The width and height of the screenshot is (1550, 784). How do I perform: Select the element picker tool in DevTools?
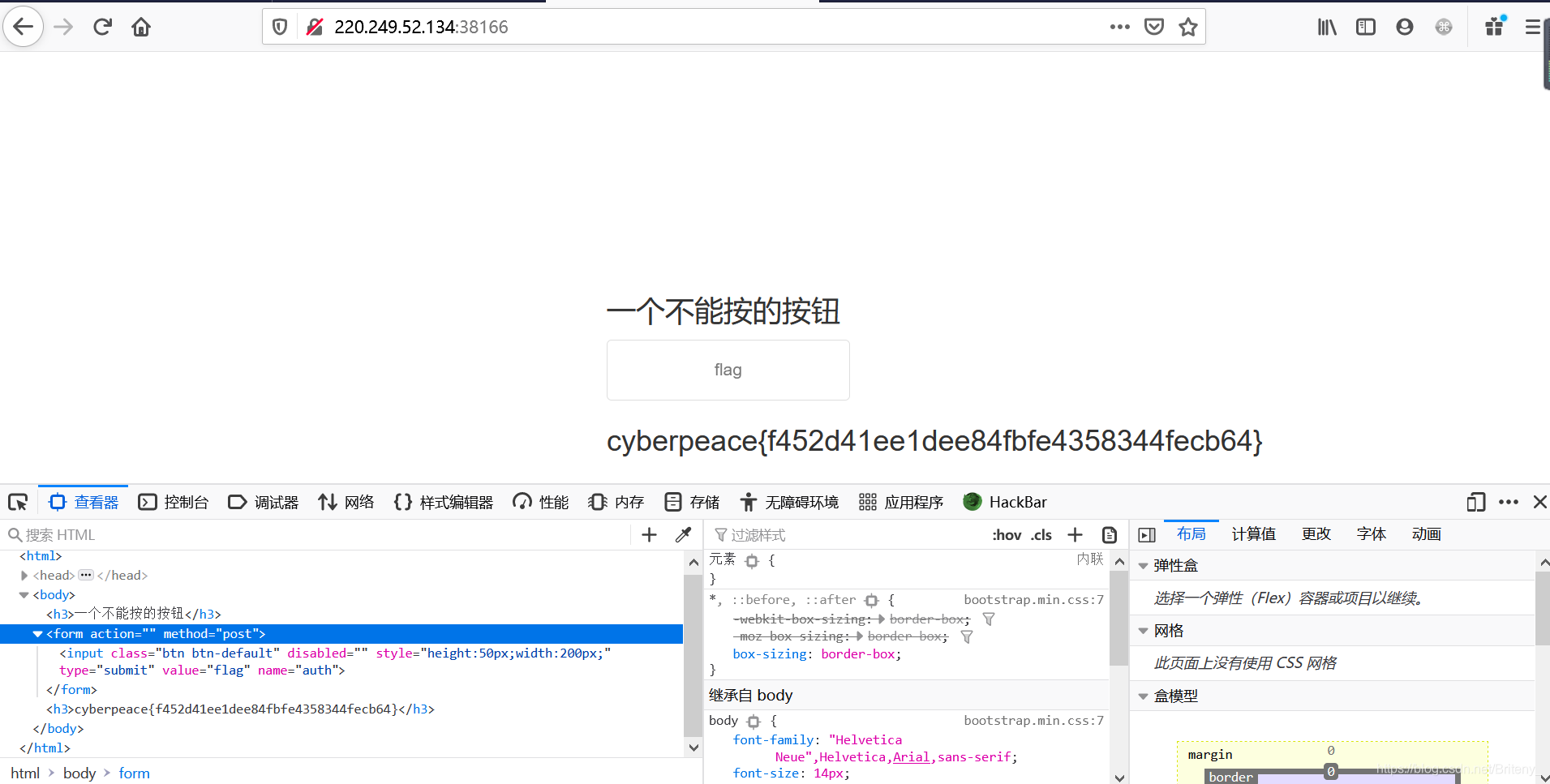click(17, 502)
